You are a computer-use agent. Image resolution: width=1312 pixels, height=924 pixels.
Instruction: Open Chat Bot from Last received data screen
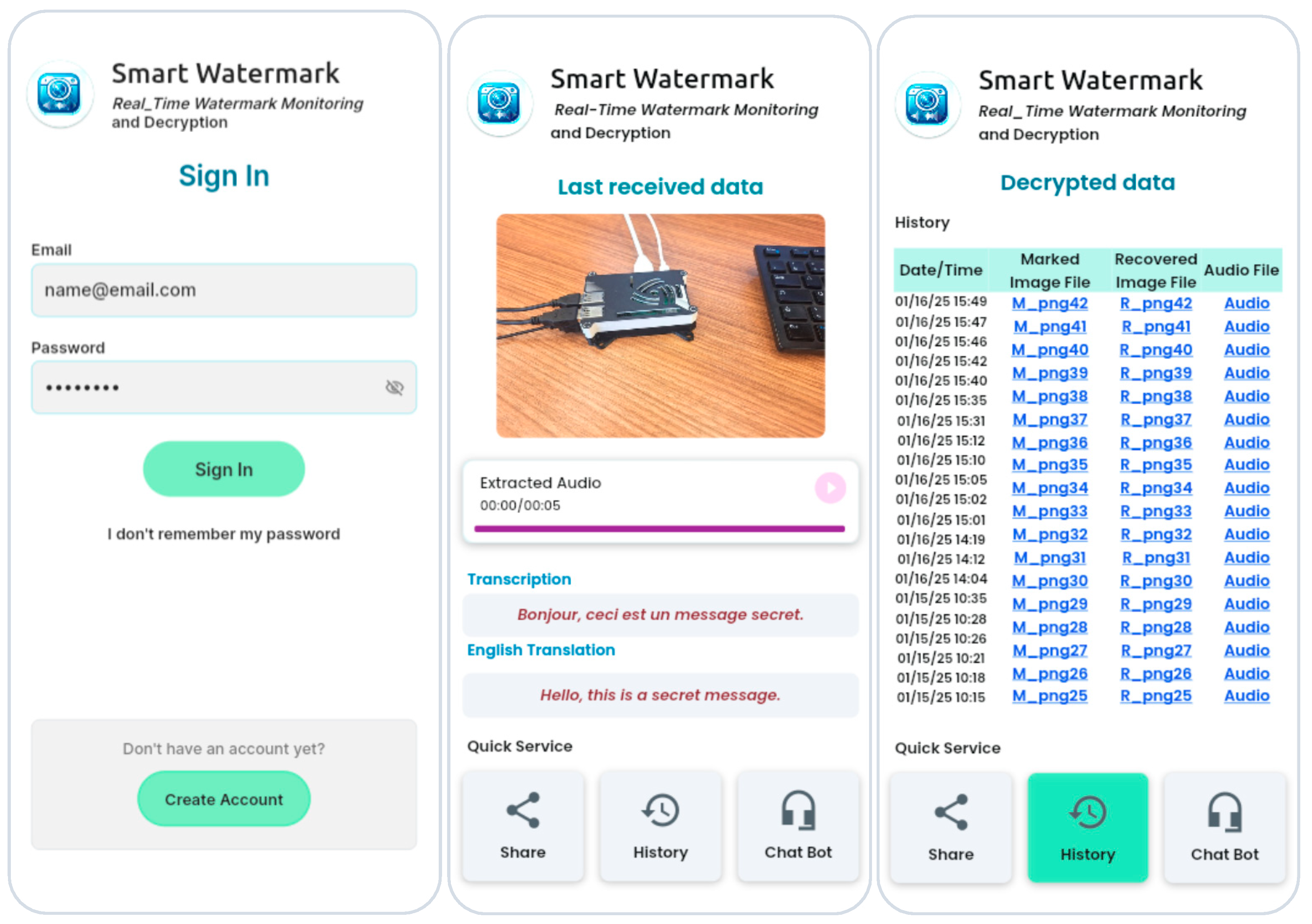click(x=798, y=825)
